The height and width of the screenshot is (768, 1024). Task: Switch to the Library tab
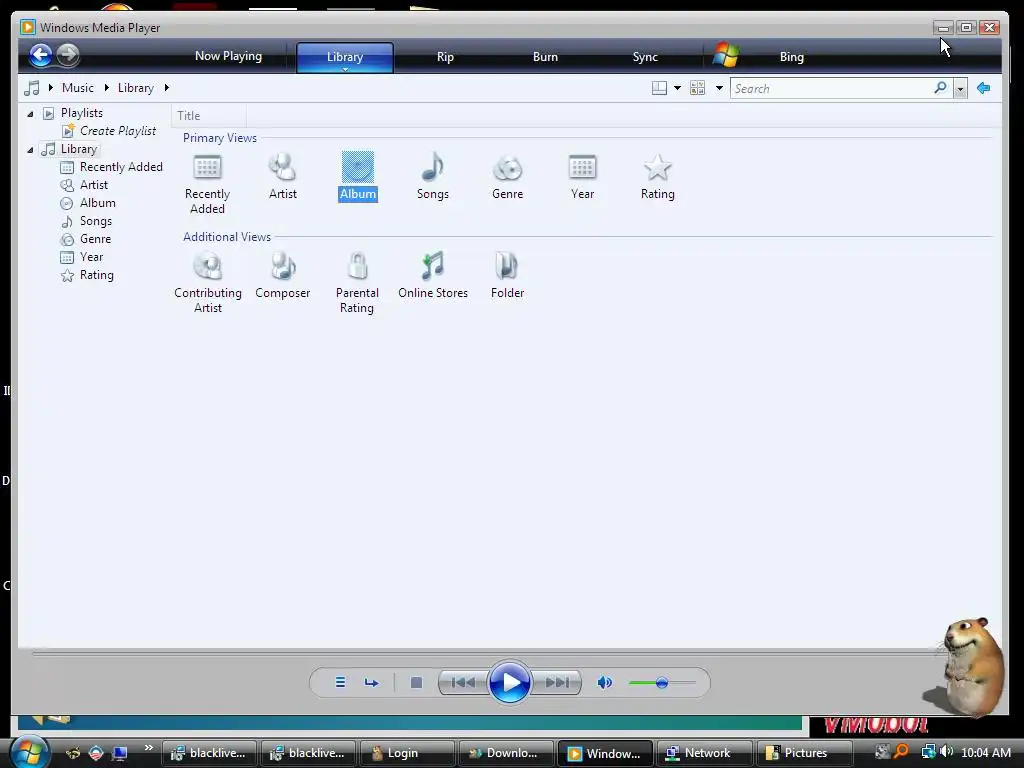pos(345,57)
